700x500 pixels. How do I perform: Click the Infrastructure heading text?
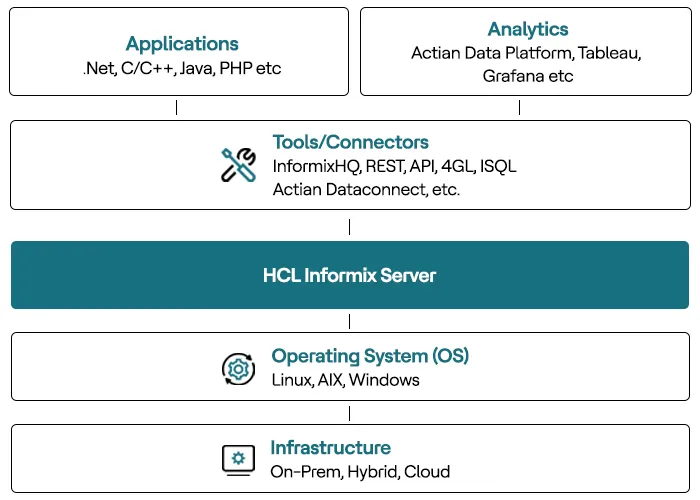pyautogui.click(x=330, y=448)
